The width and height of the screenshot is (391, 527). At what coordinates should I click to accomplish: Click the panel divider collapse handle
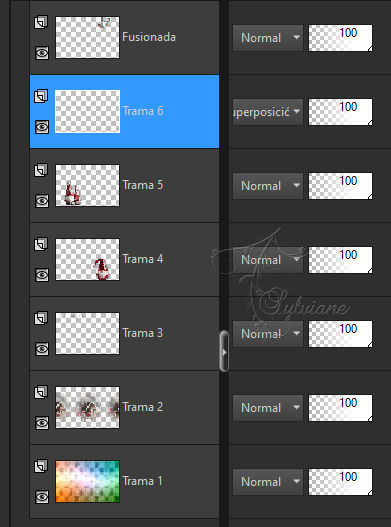point(224,351)
